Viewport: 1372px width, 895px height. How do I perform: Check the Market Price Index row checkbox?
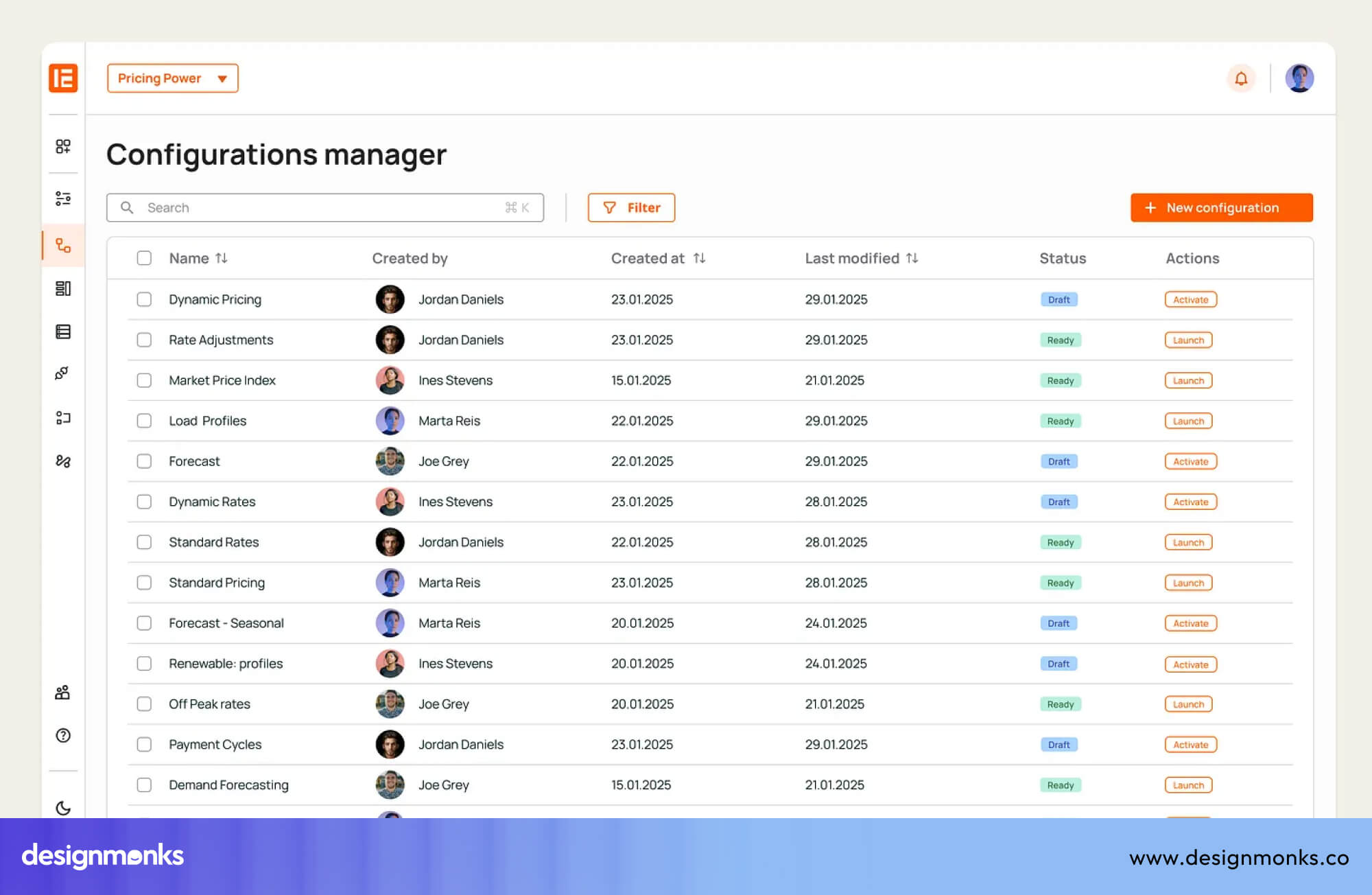pyautogui.click(x=144, y=380)
